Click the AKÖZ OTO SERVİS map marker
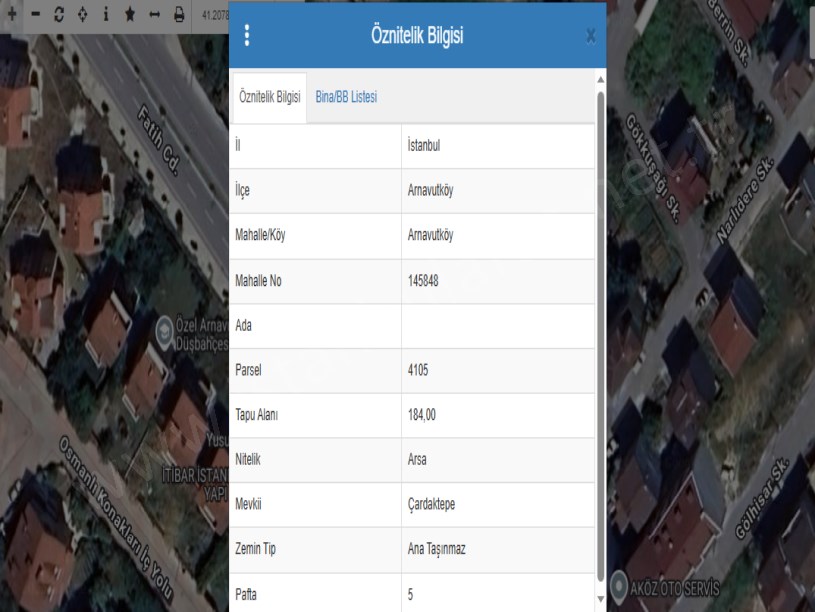 [x=620, y=586]
